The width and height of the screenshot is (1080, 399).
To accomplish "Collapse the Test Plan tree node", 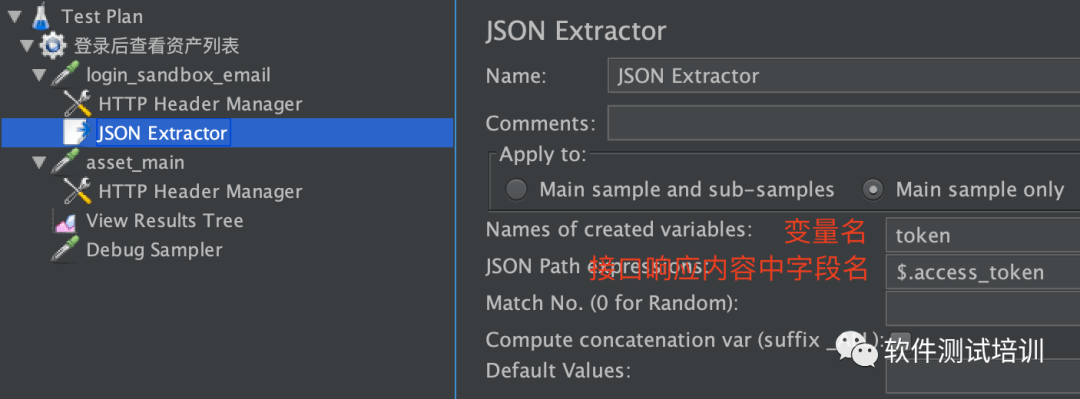I will (x=14, y=16).
